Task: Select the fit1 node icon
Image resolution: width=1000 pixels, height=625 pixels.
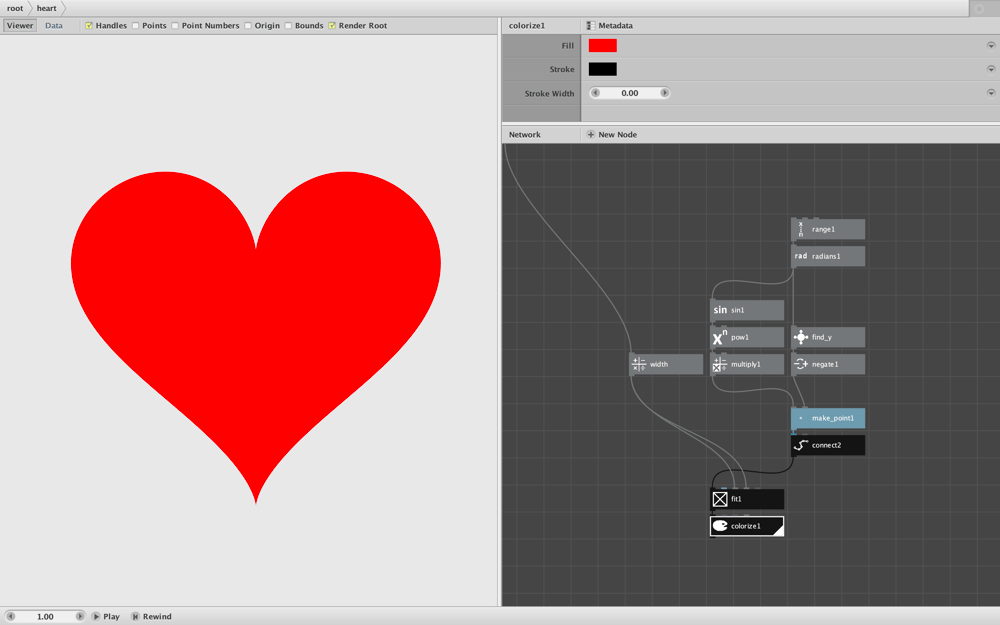Action: [720, 499]
